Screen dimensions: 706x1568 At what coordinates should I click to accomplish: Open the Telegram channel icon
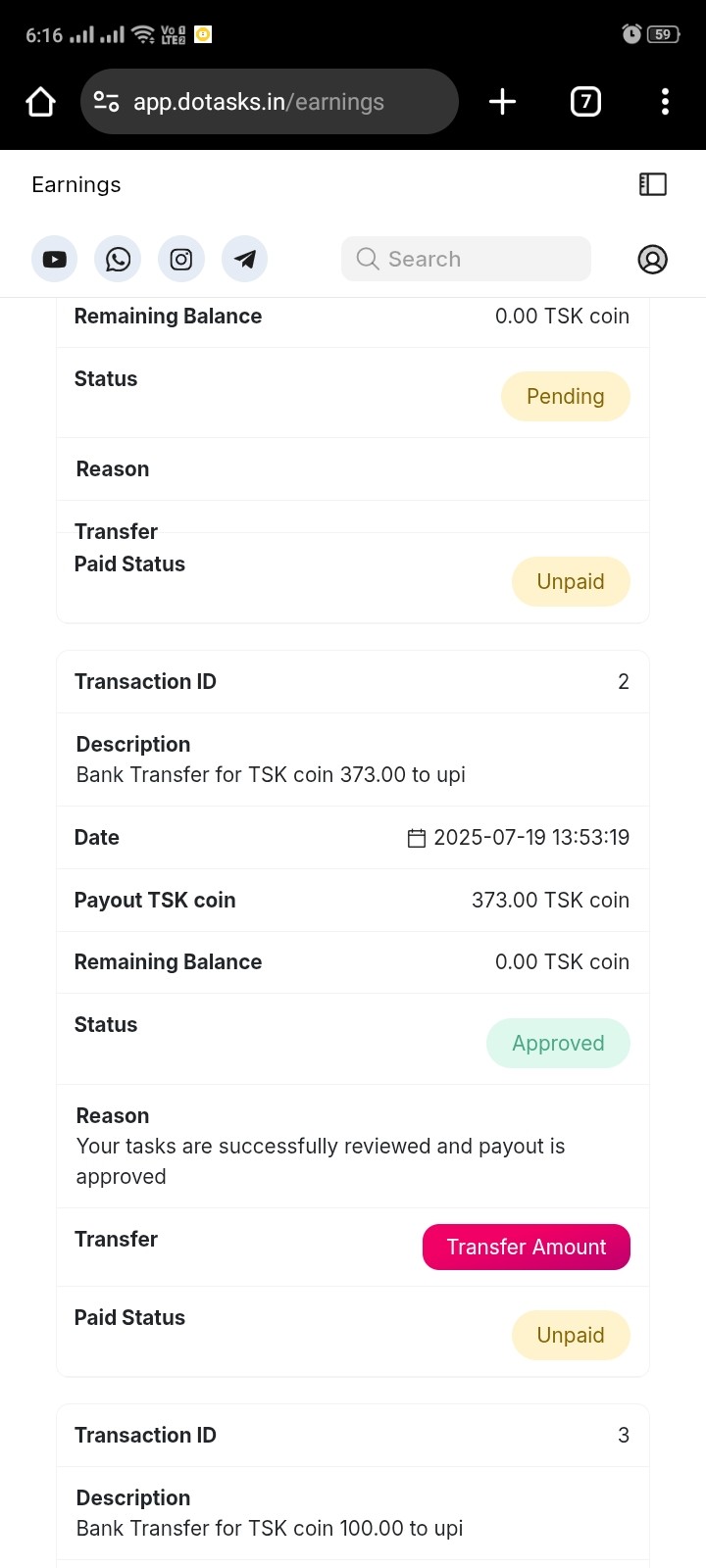(245, 260)
